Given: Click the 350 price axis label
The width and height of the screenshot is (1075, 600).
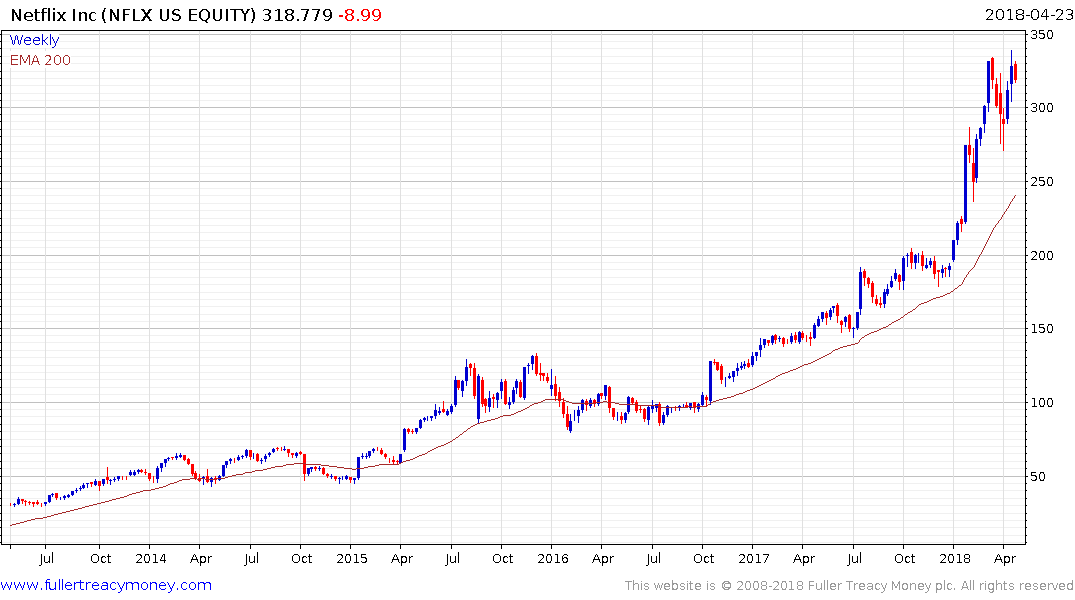Looking at the screenshot, I should [1042, 34].
